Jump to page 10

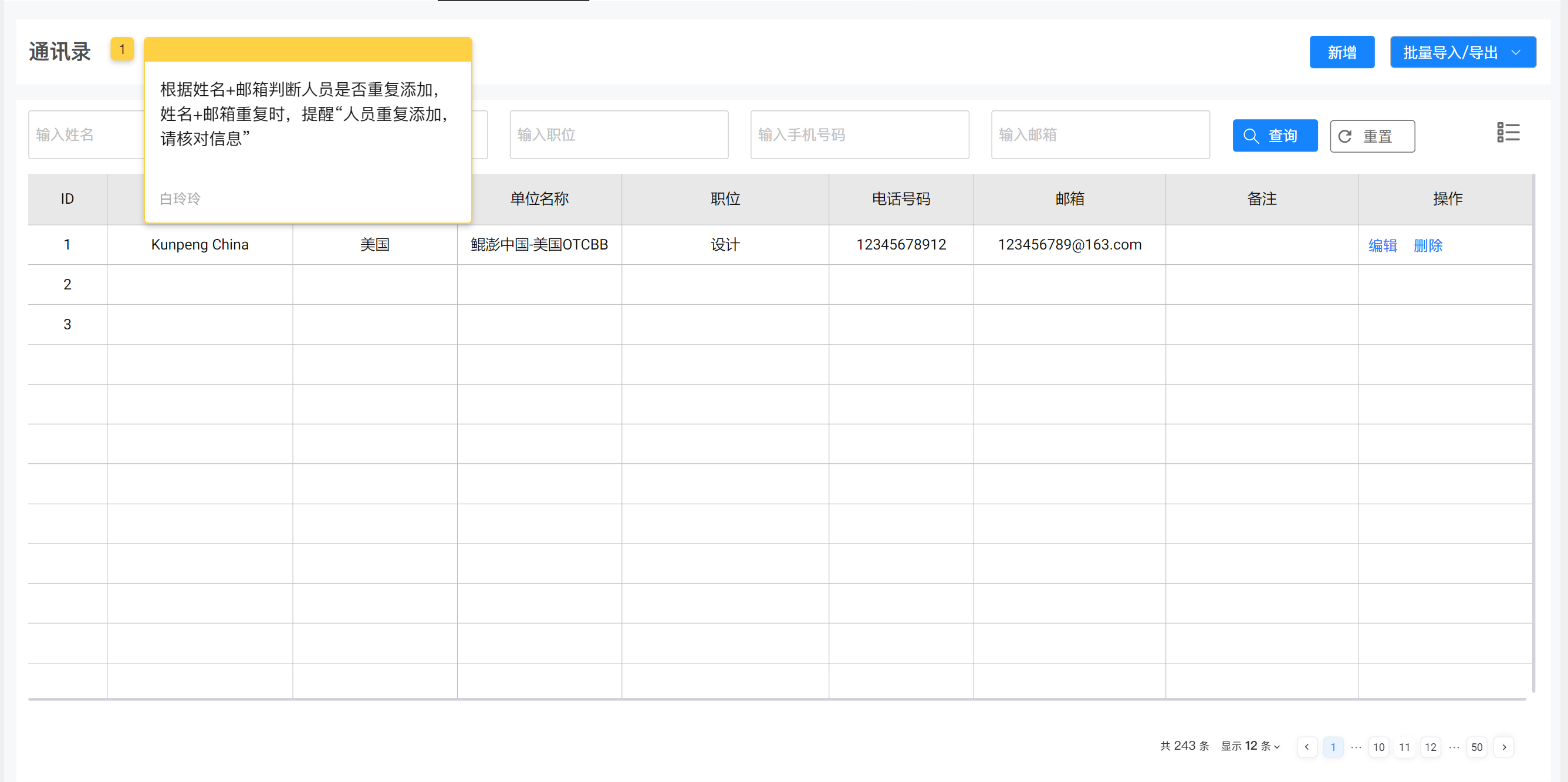tap(1378, 747)
